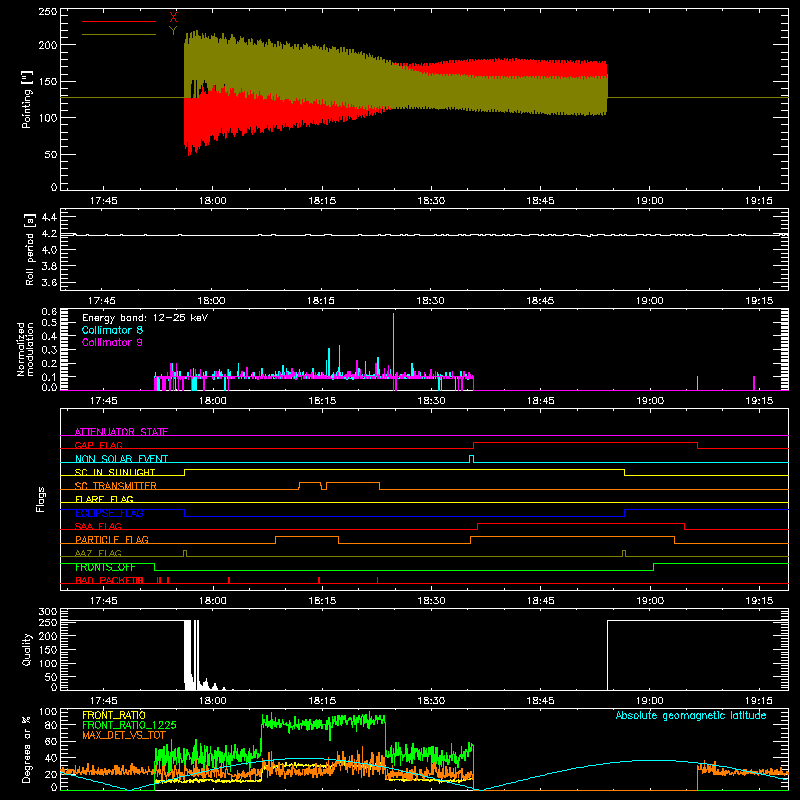800x800 pixels.
Task: Click the yellow FRONT_RATIO legend label
Action: [114, 715]
